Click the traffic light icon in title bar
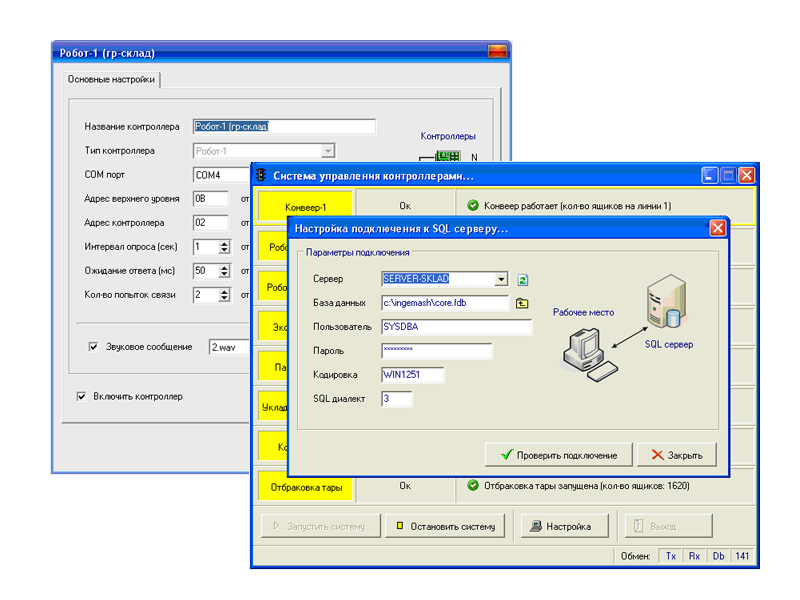This screenshot has height=600, width=800. click(x=261, y=176)
